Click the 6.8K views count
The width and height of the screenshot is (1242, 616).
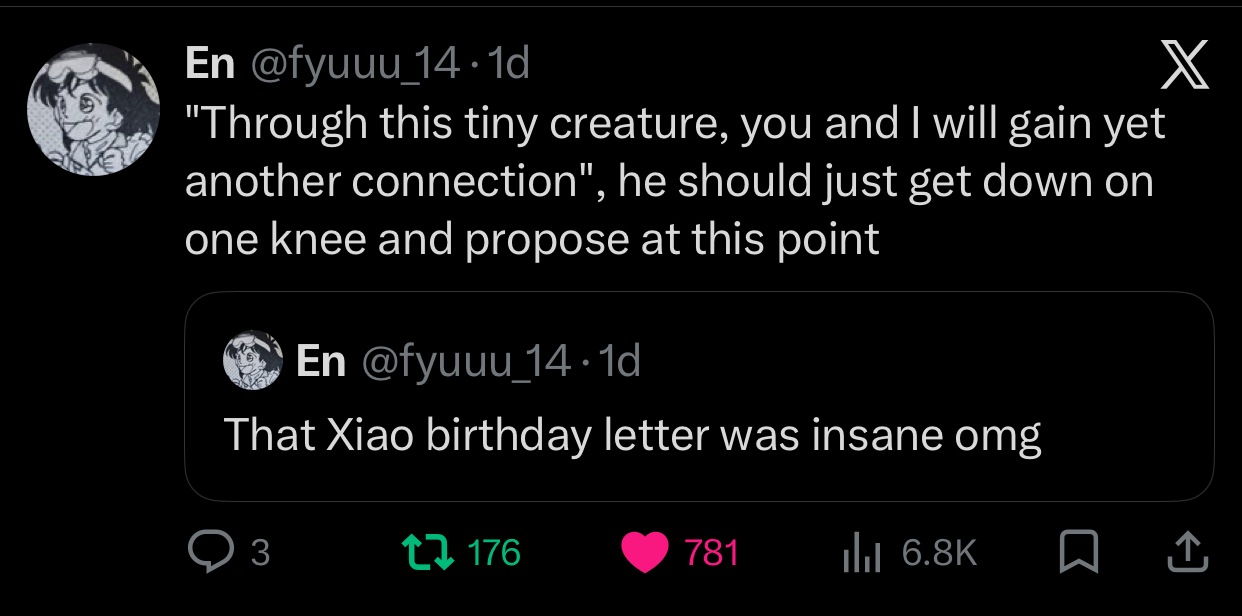click(x=939, y=553)
